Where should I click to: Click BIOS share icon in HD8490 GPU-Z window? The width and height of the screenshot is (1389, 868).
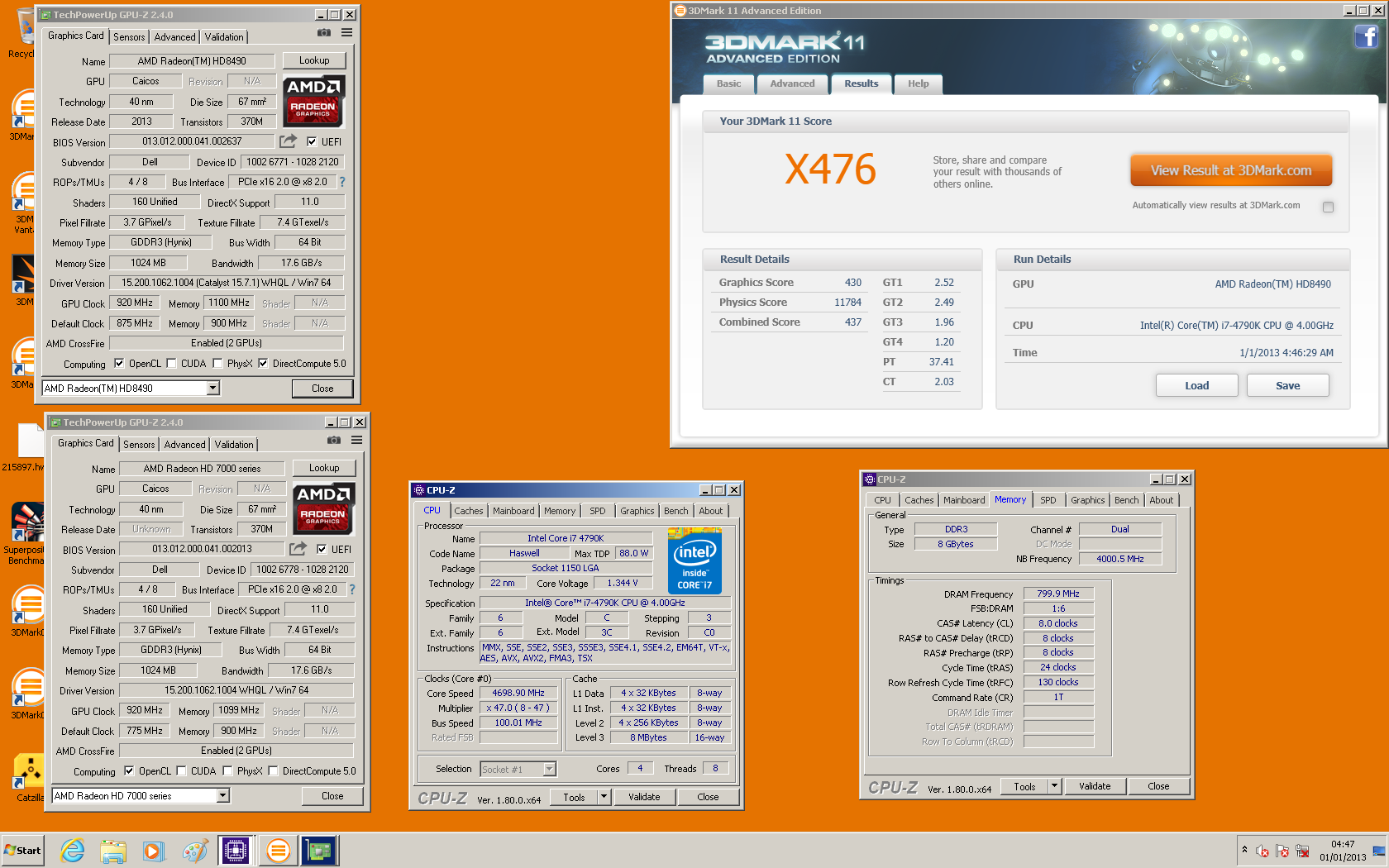tap(288, 141)
